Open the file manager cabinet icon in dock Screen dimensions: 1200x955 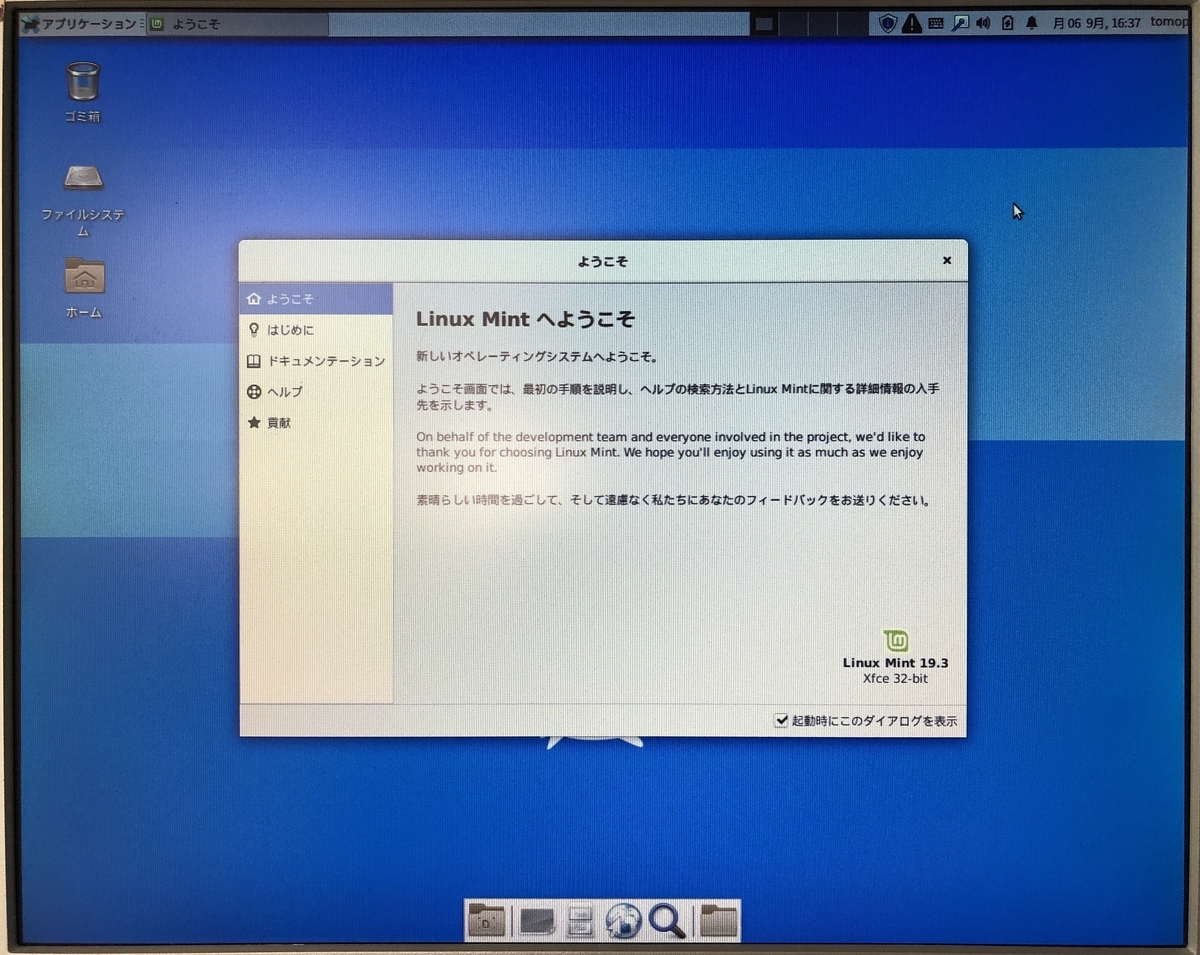click(580, 921)
